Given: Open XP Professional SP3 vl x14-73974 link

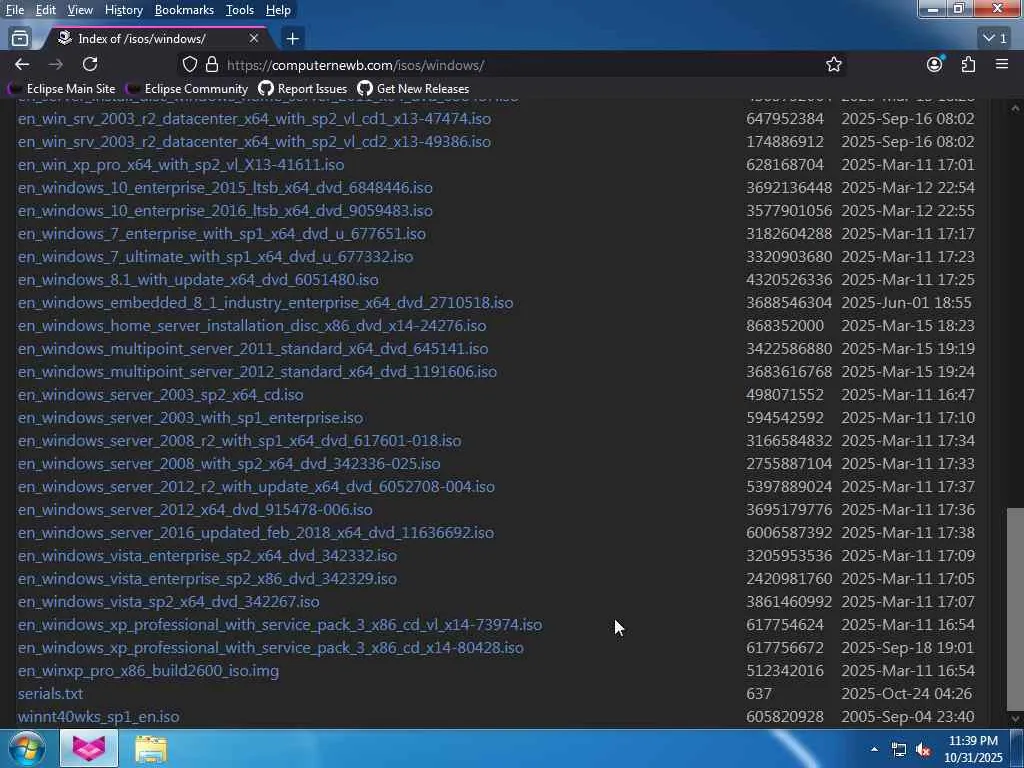Looking at the screenshot, I should coord(280,625).
